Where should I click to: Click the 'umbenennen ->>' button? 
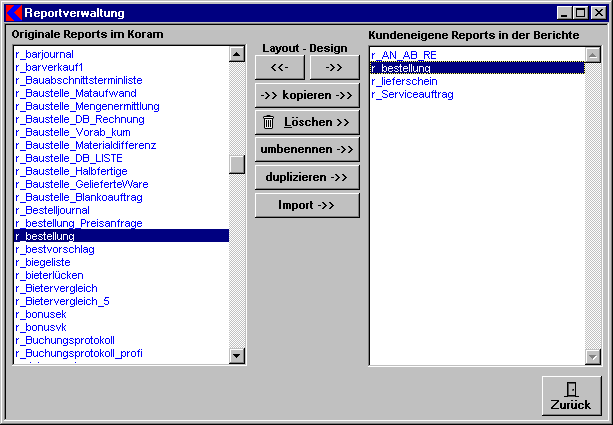coord(307,149)
